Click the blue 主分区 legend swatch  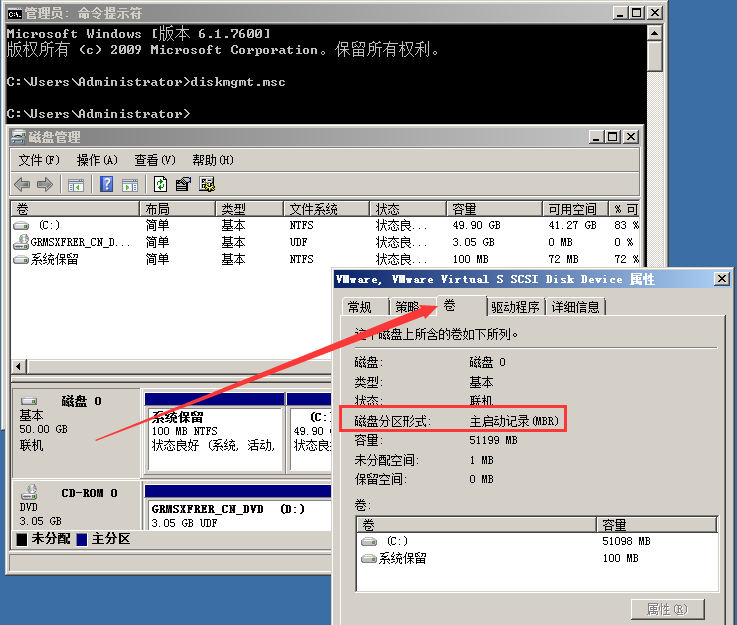(82, 539)
